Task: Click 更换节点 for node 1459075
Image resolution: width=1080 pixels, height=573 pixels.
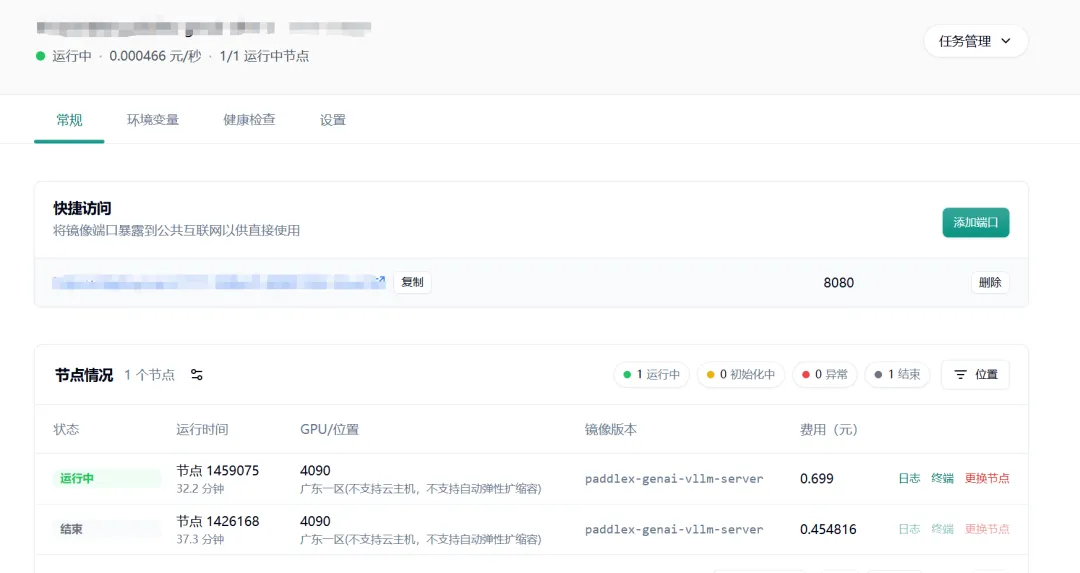Action: point(987,479)
